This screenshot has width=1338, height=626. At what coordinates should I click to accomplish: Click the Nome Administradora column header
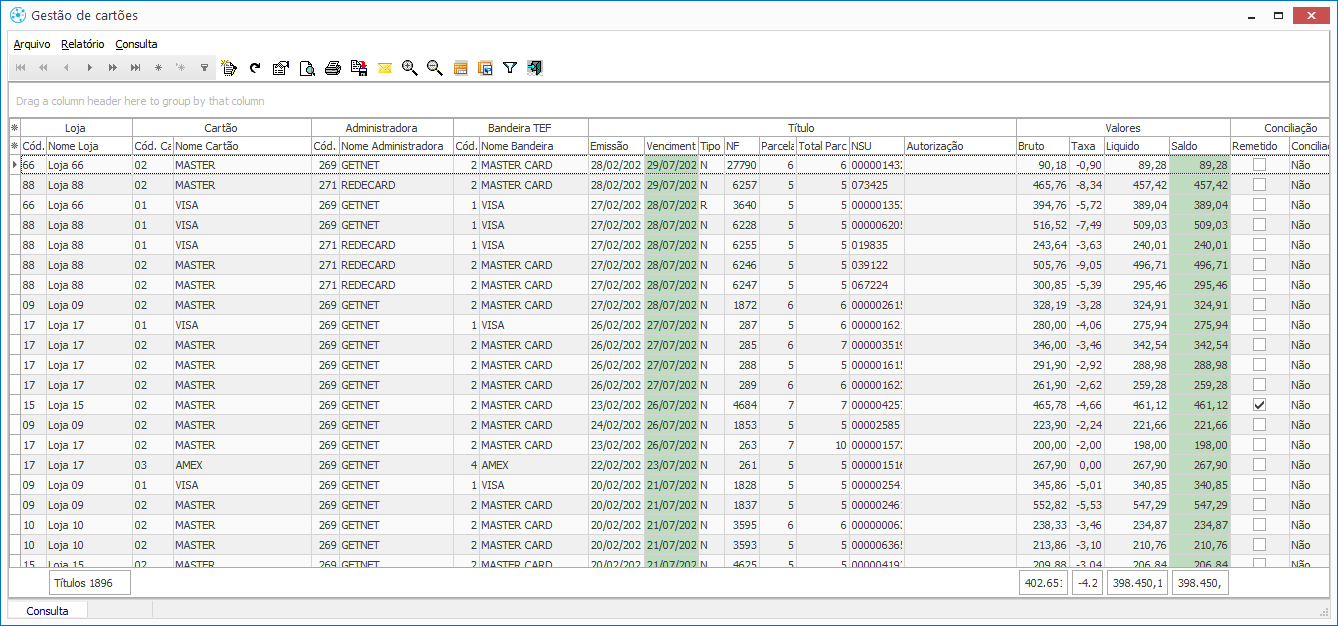pyautogui.click(x=392, y=146)
